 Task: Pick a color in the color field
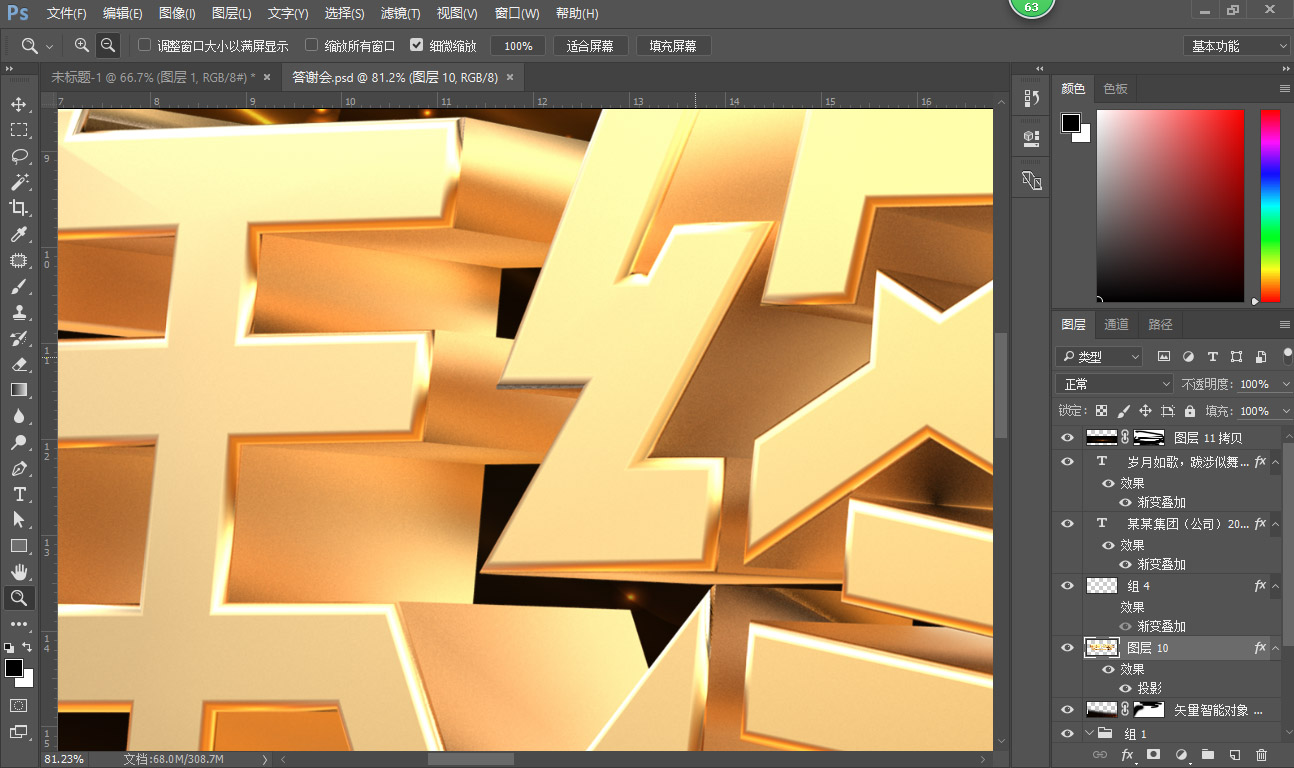[x=1170, y=205]
